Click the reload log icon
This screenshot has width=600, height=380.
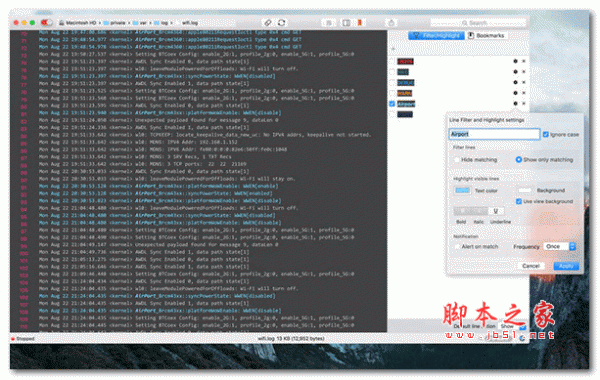282,23
